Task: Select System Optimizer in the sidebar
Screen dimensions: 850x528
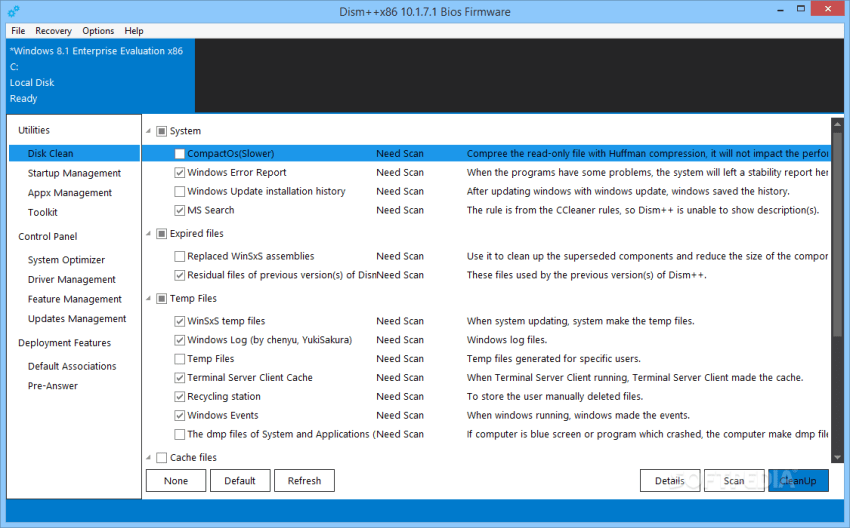Action: [x=66, y=260]
